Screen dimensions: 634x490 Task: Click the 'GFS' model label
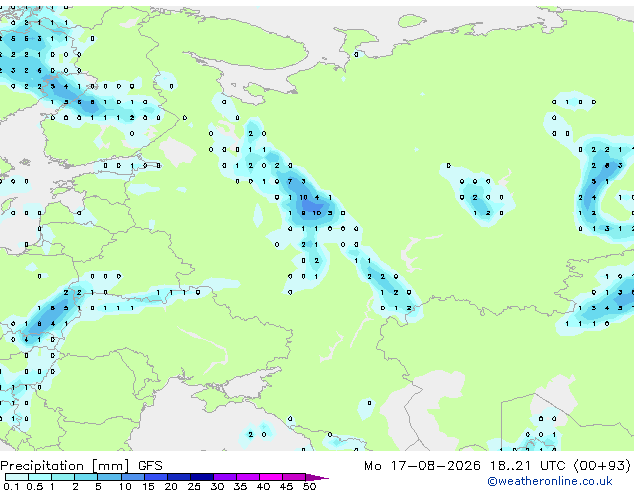[150, 466]
